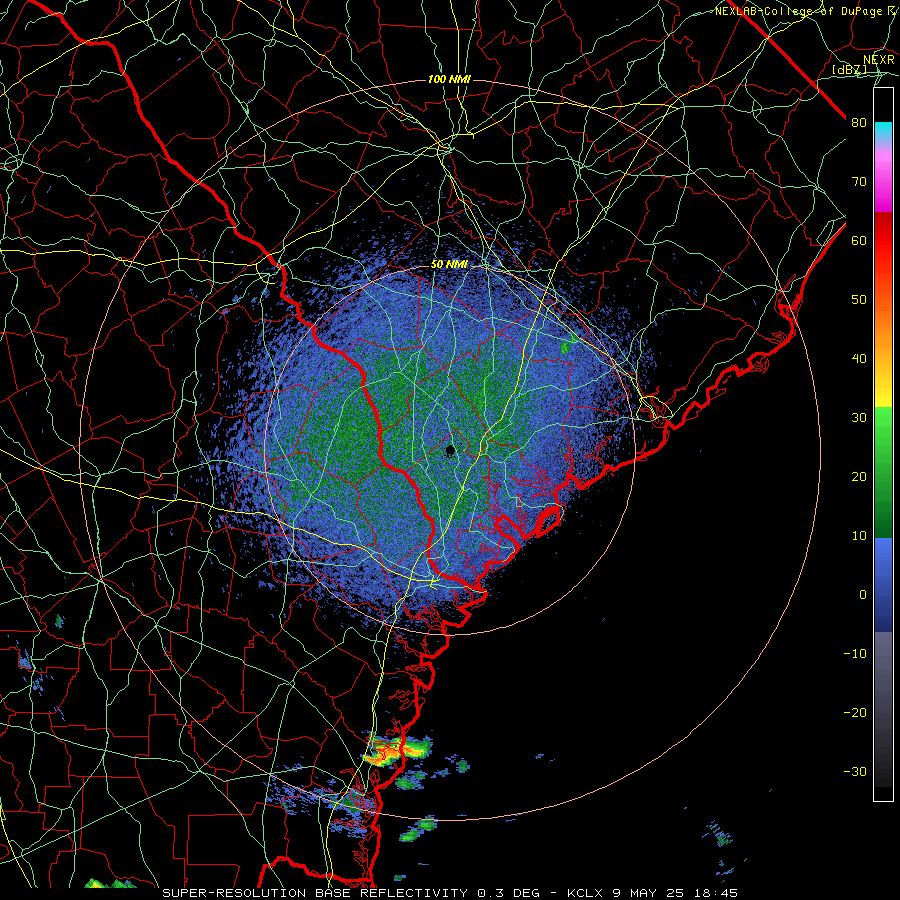Screen dimensions: 900x900
Task: Click the 50 value on the color scale
Action: tap(859, 300)
